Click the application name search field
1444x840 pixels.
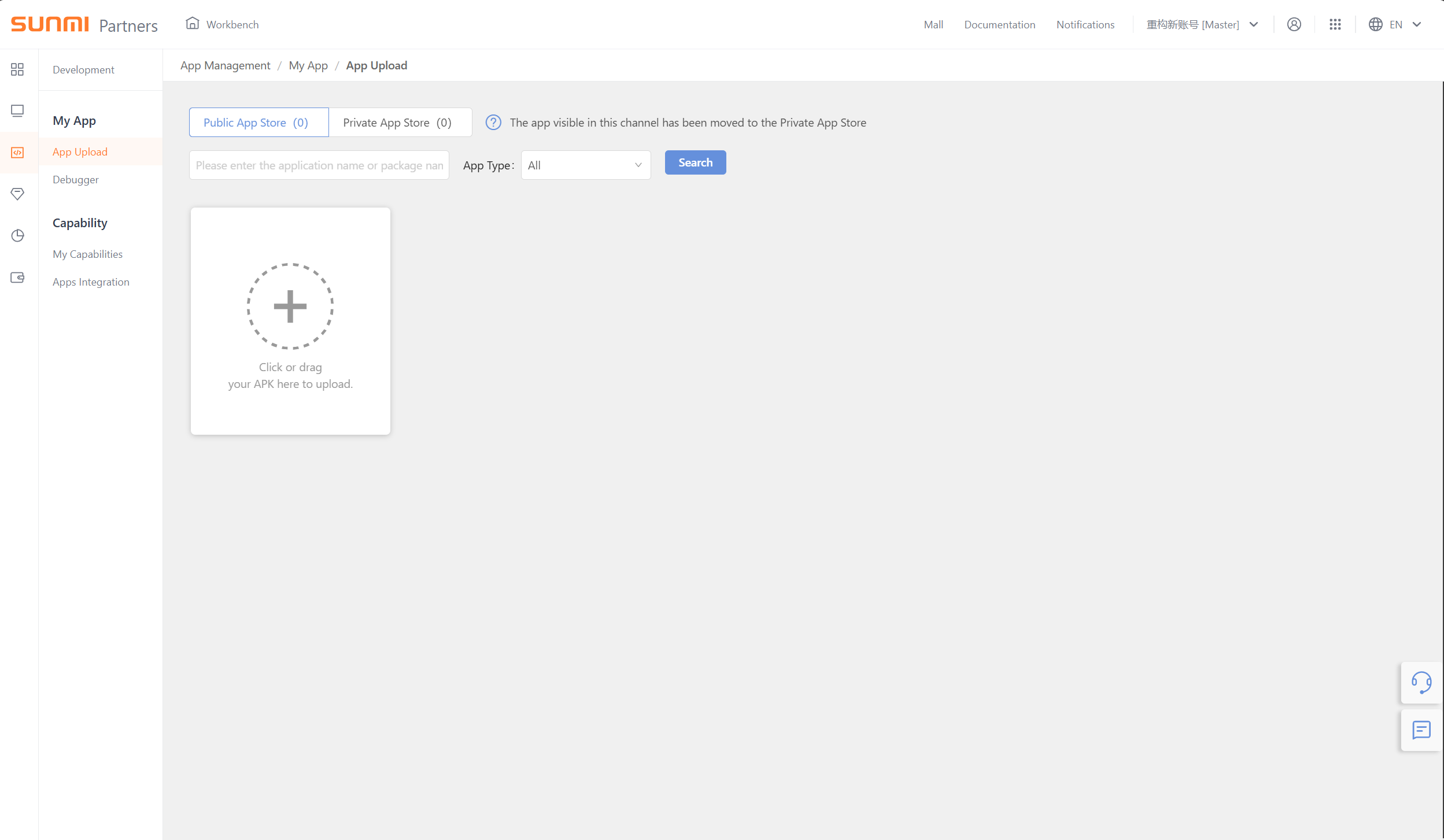319,165
